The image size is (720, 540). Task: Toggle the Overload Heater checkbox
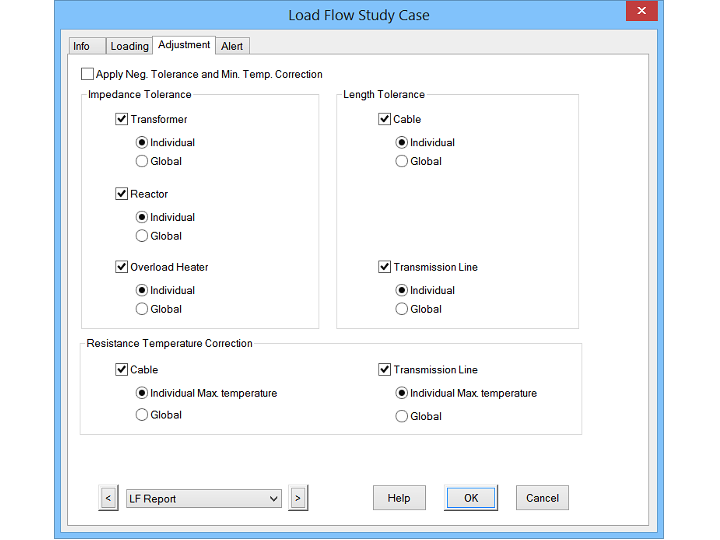tap(122, 267)
